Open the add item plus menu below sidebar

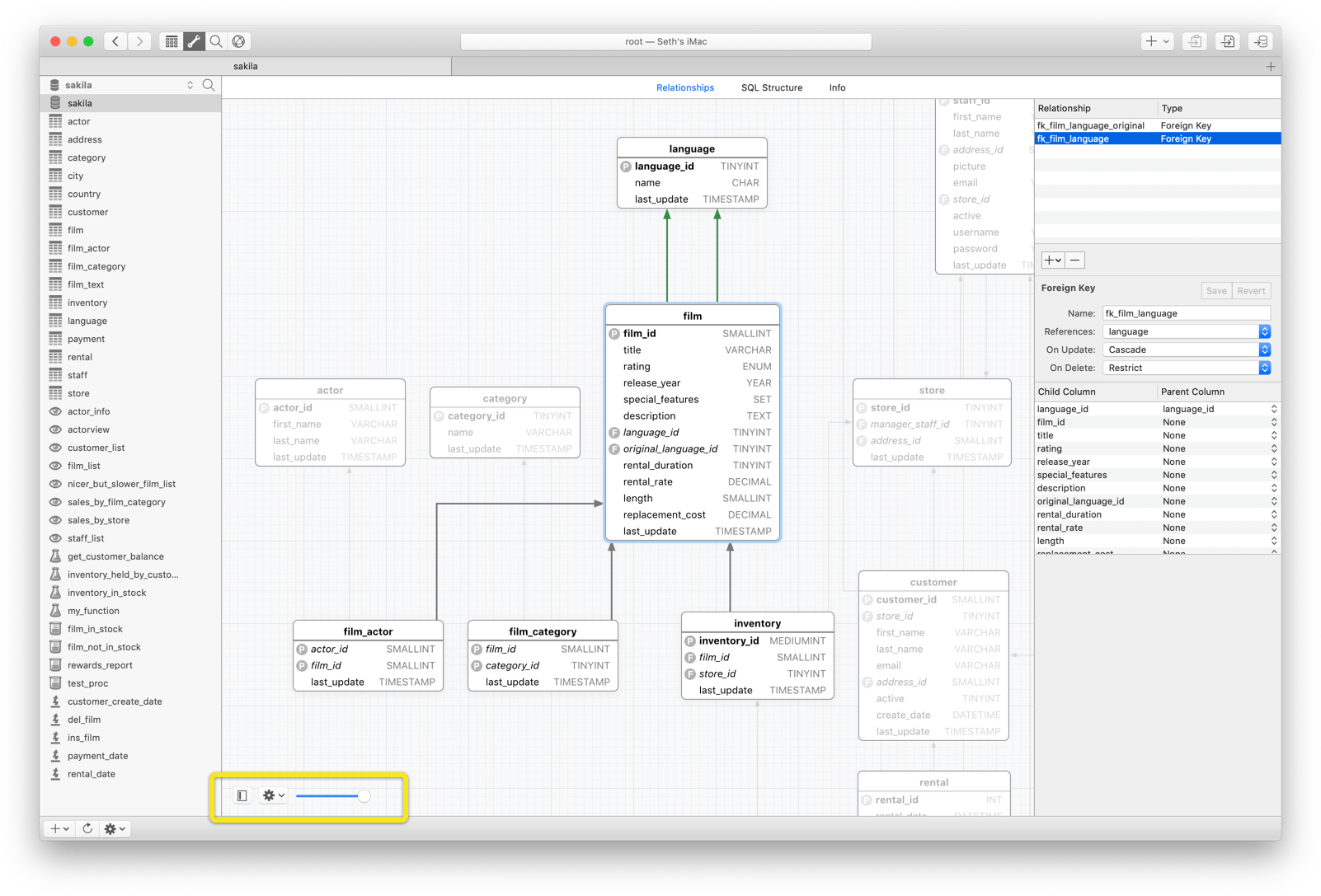[59, 828]
